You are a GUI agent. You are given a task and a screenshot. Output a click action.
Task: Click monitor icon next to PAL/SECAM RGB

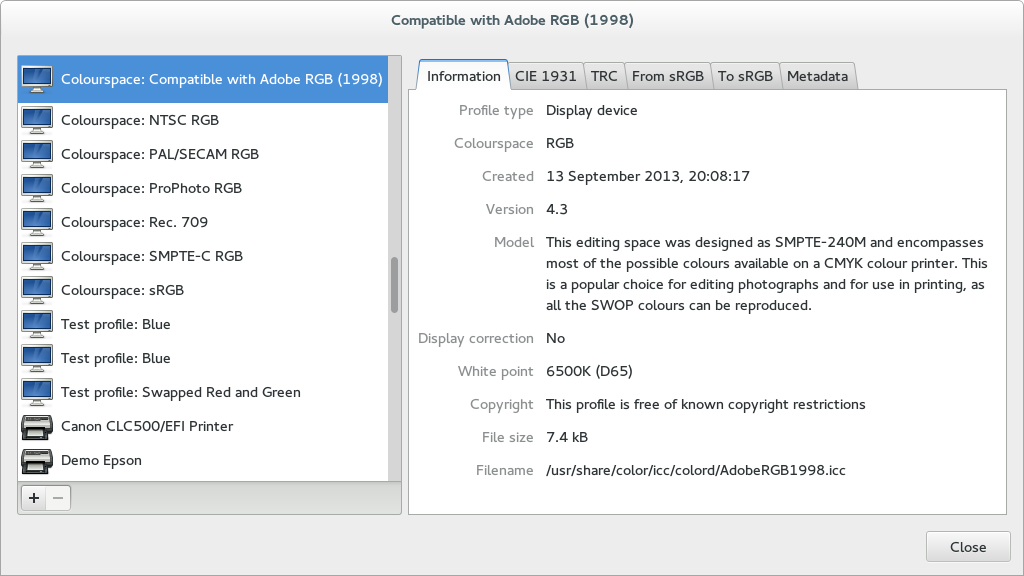point(37,154)
